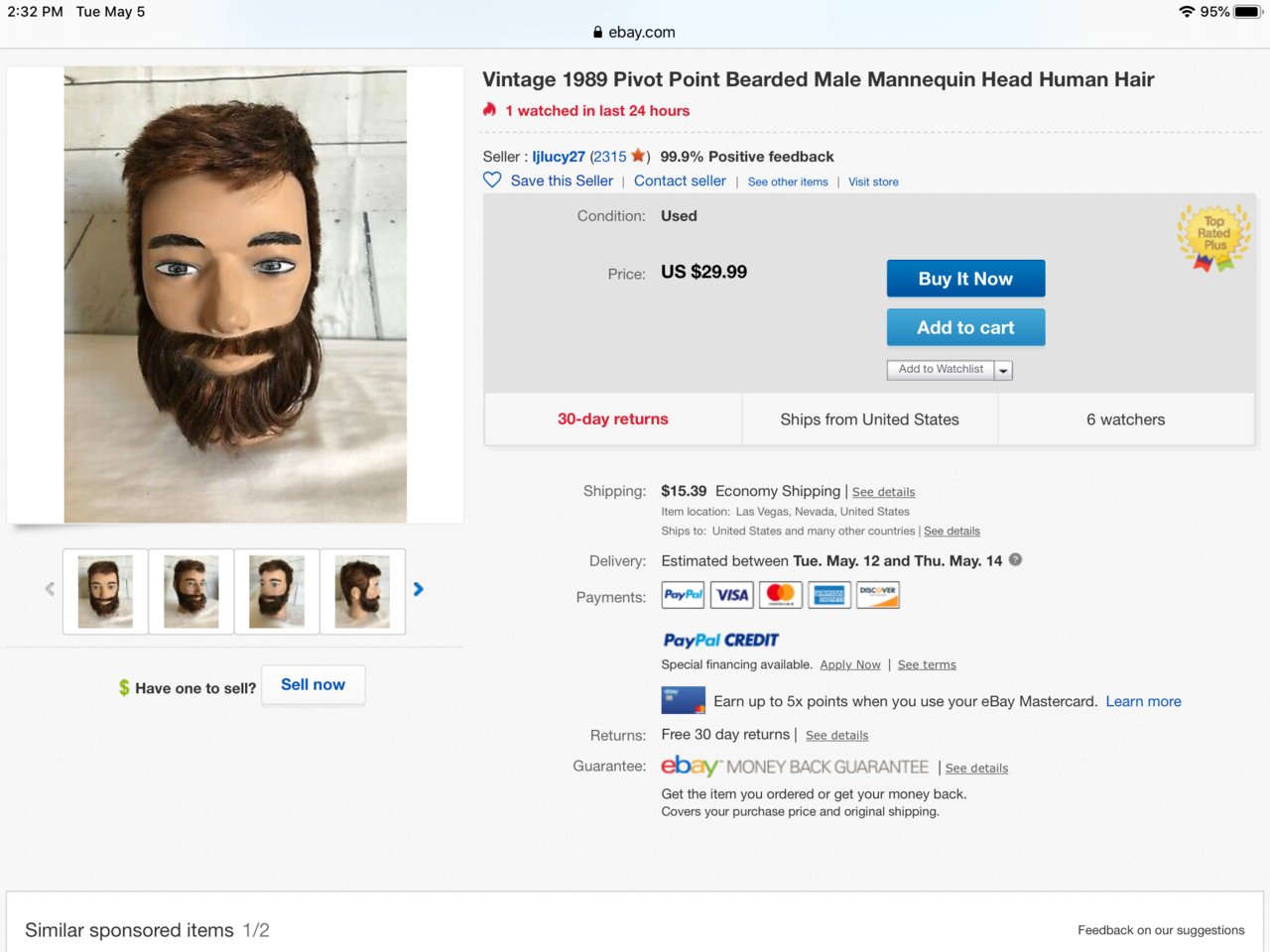
Task: Click the heart icon to save this seller
Action: 492,180
